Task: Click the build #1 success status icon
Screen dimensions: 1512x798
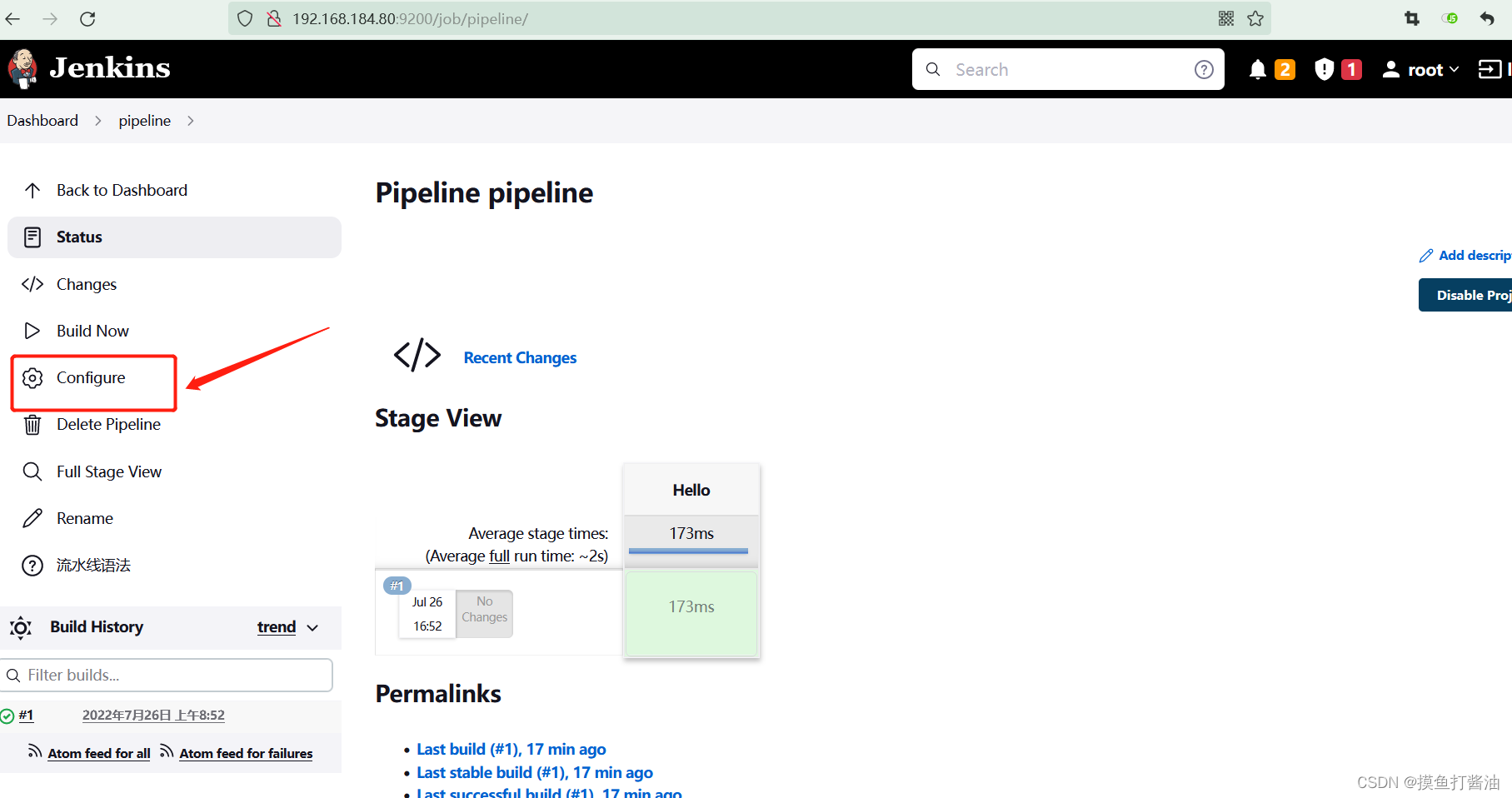Action: tap(7, 716)
